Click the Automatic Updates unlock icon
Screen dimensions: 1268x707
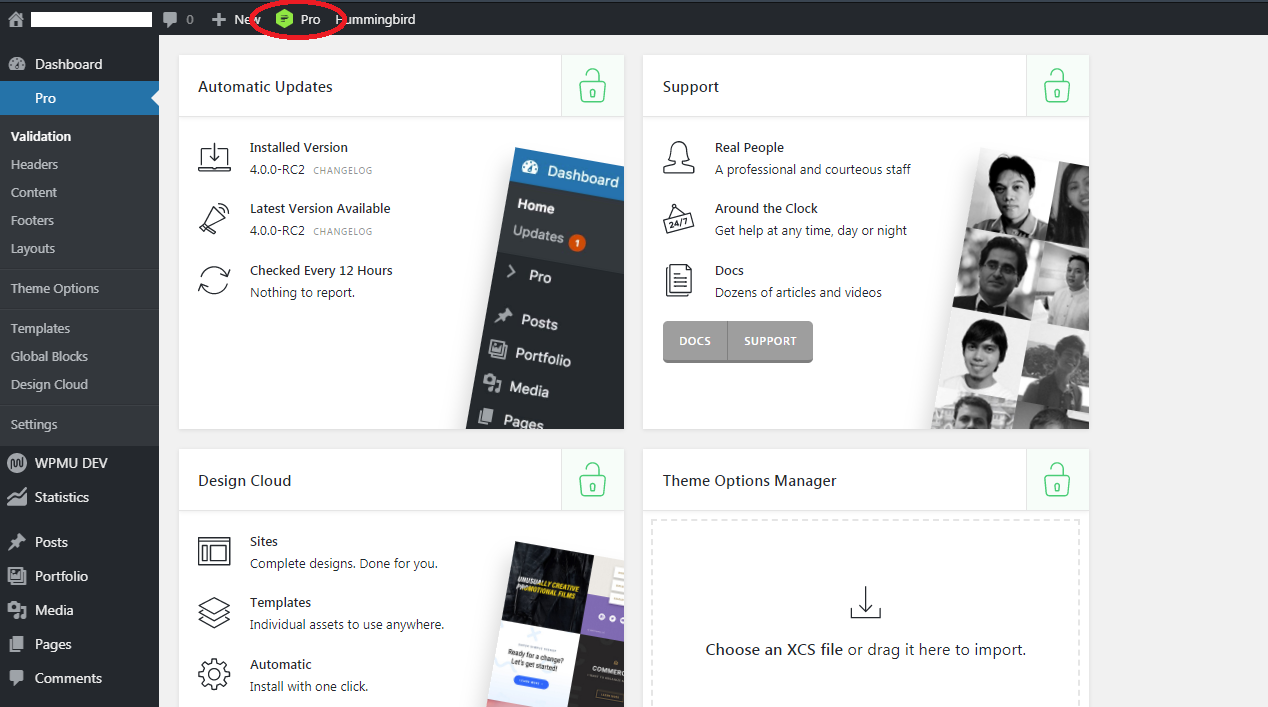coord(592,86)
